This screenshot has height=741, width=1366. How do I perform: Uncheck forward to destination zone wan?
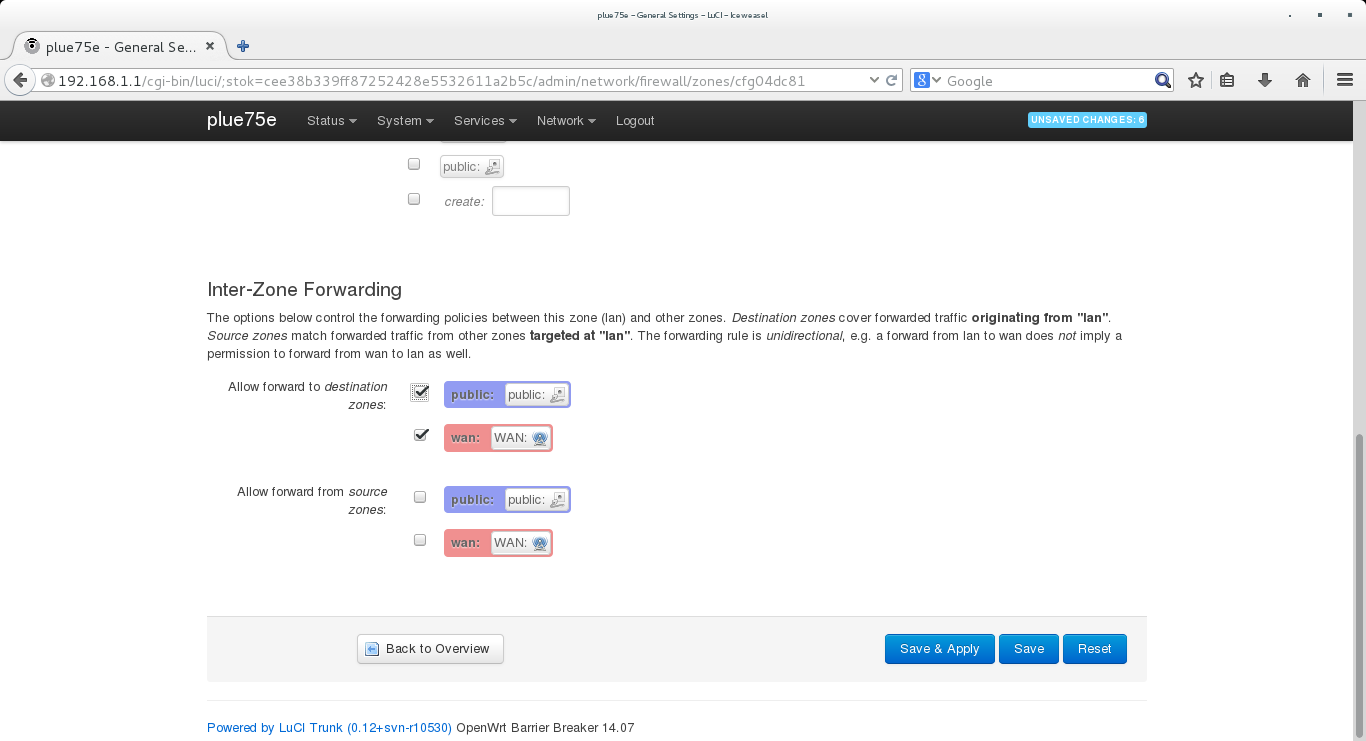click(420, 435)
